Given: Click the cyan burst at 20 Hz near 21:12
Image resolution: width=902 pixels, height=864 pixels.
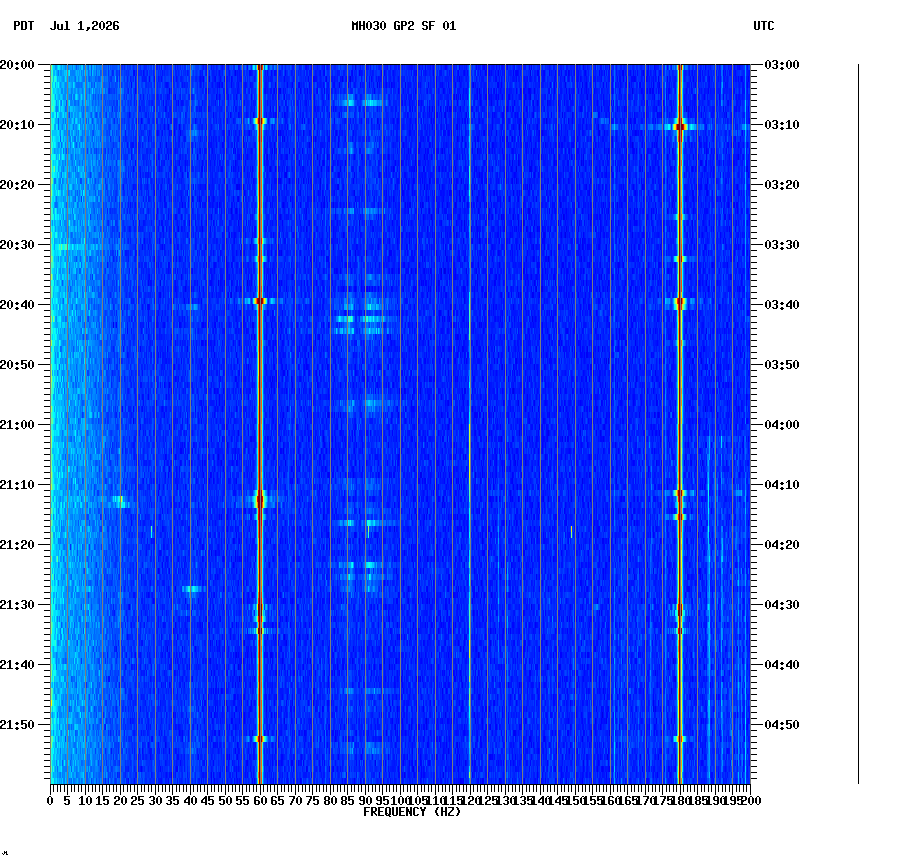Looking at the screenshot, I should click(x=120, y=502).
